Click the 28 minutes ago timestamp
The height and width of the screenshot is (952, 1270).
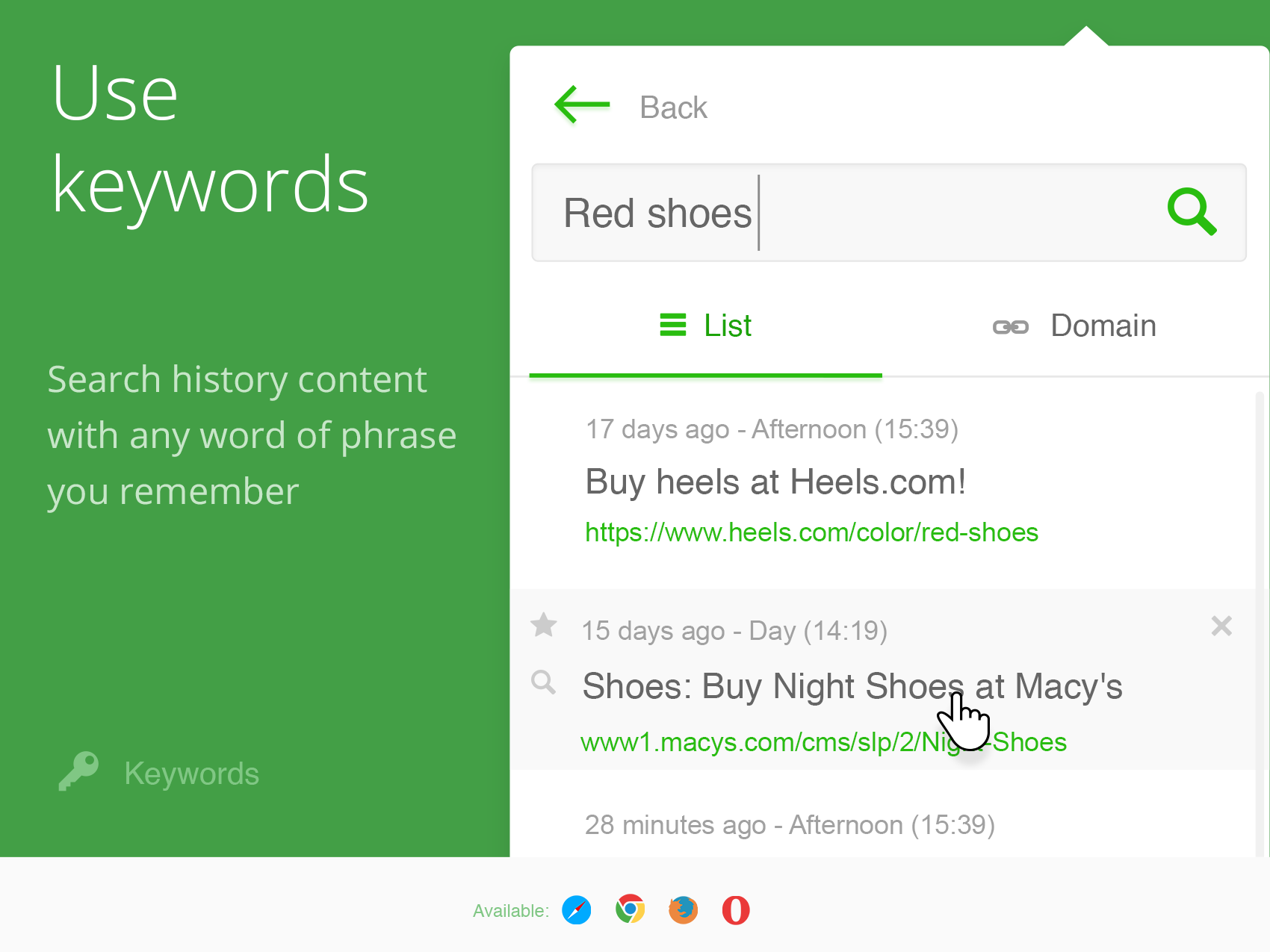tap(790, 825)
